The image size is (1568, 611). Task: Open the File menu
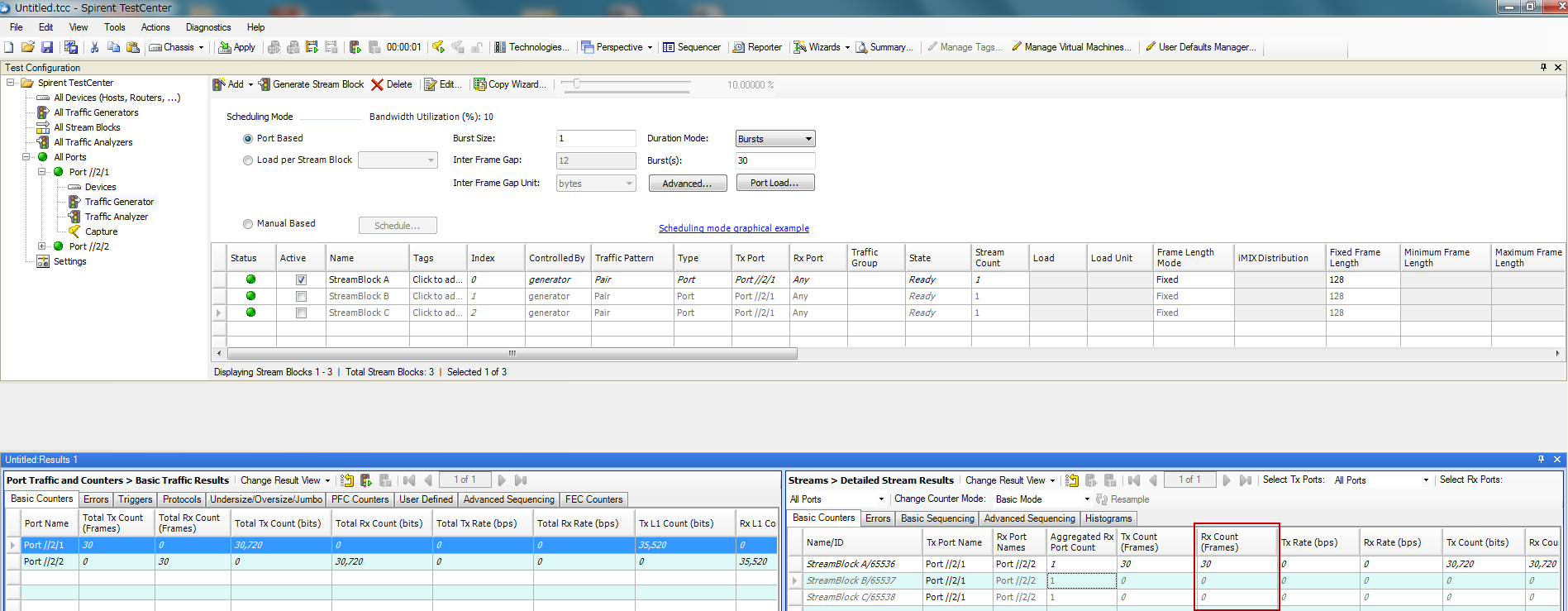click(16, 27)
